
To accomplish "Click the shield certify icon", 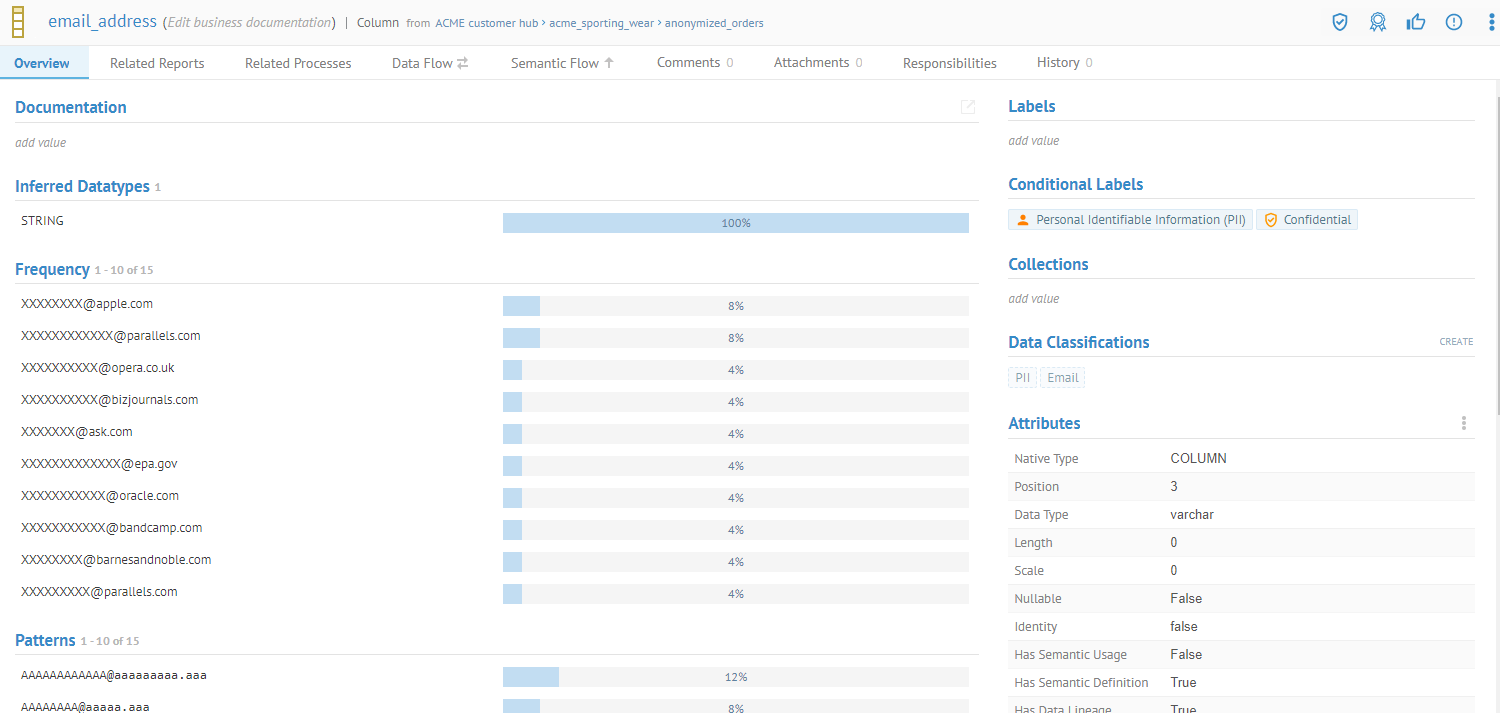I will point(1340,22).
